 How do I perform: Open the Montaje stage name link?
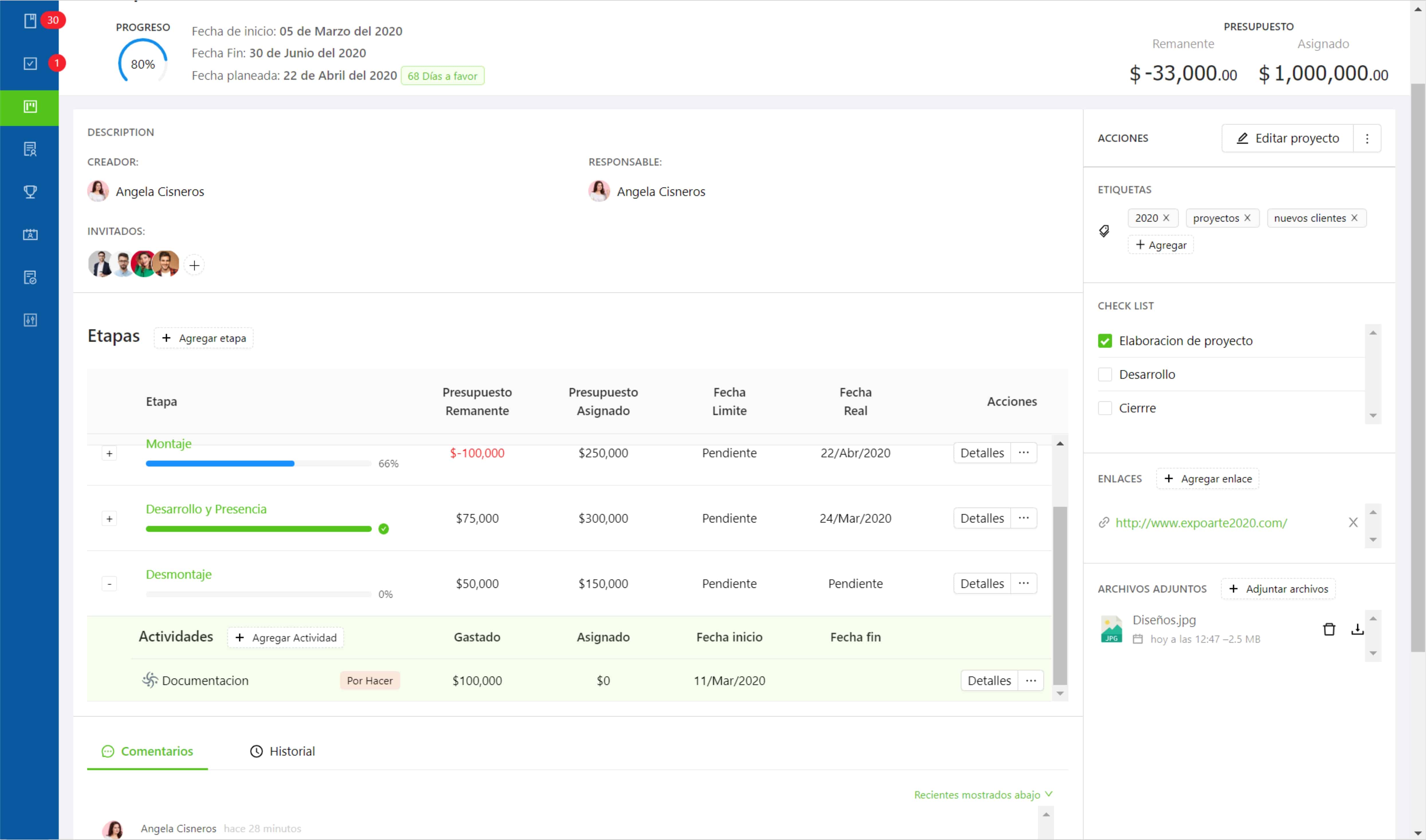pos(169,444)
